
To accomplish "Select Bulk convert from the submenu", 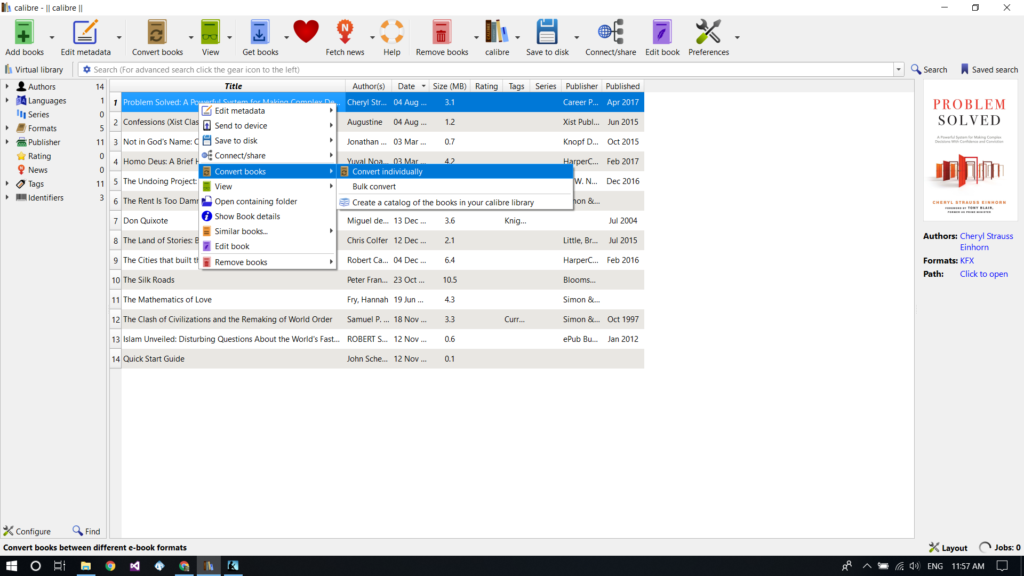I will 374,187.
